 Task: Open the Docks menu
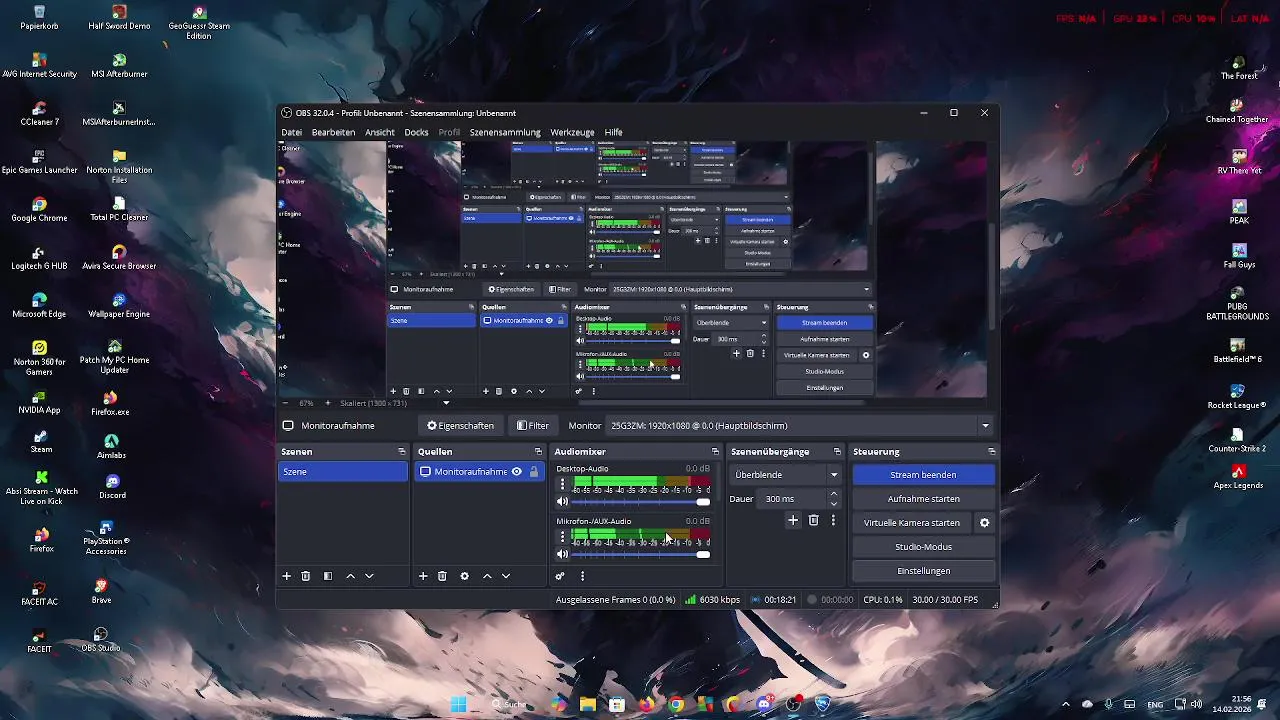(x=416, y=132)
